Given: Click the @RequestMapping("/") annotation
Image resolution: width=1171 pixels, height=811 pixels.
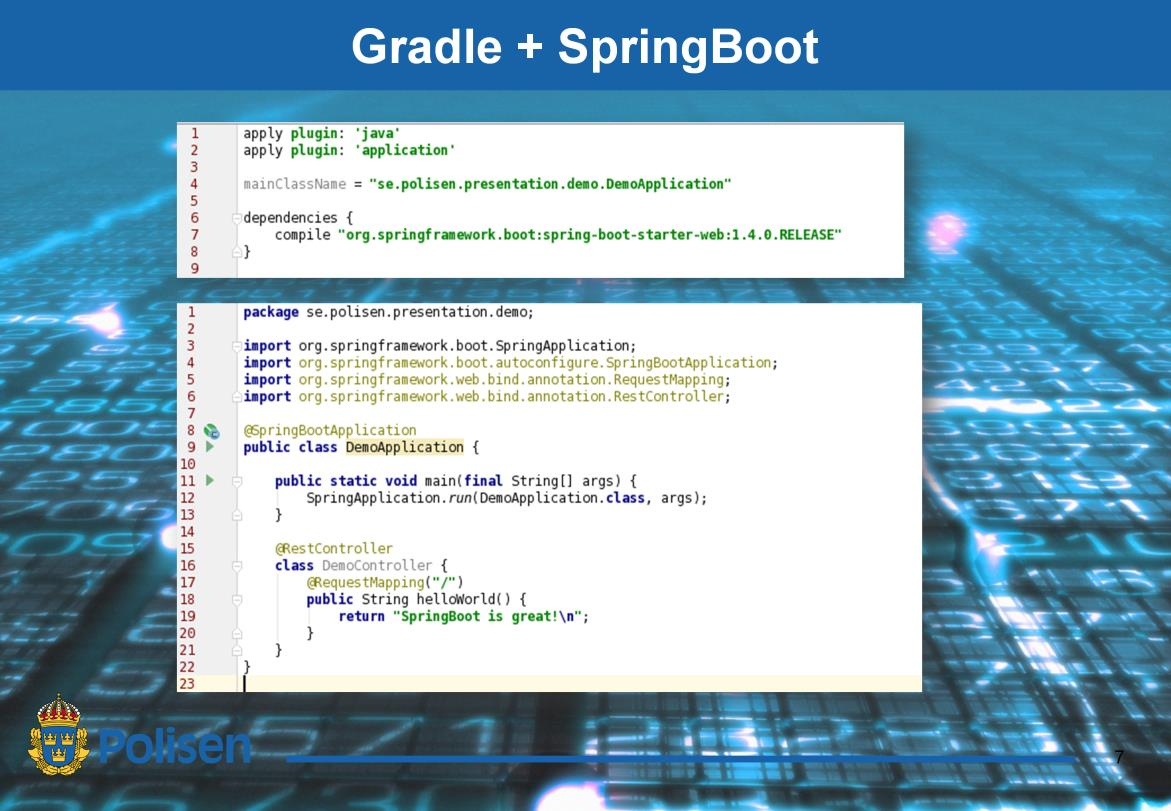Looking at the screenshot, I should point(385,582).
